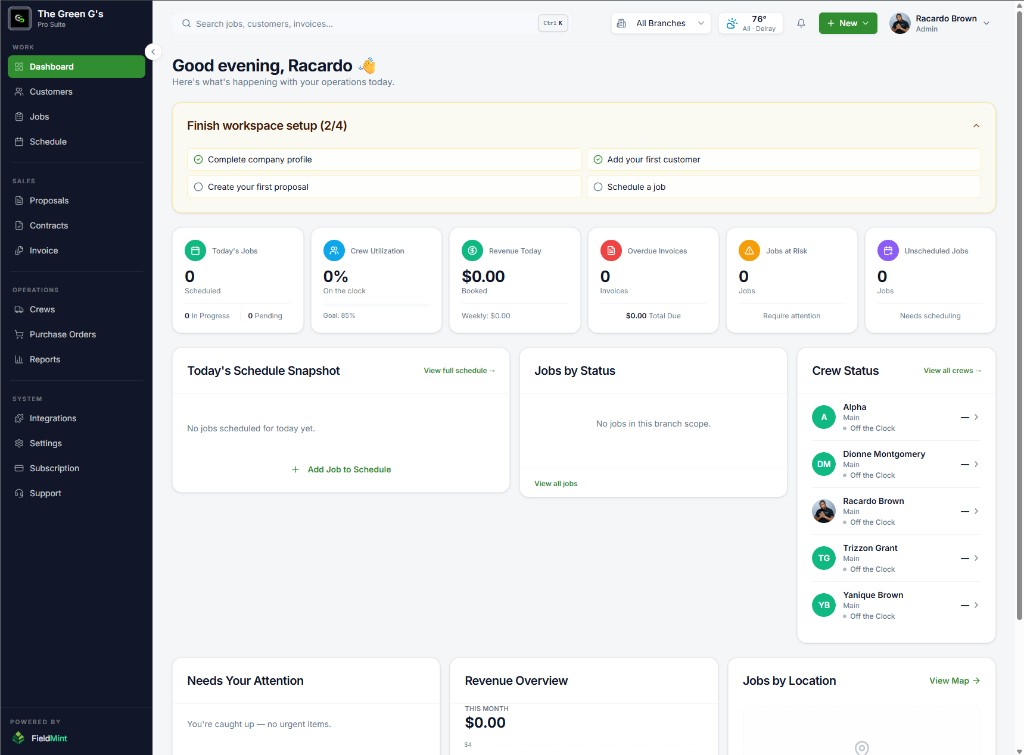Open Jobs in the sidebar
The width and height of the screenshot is (1024, 755).
tap(76, 116)
